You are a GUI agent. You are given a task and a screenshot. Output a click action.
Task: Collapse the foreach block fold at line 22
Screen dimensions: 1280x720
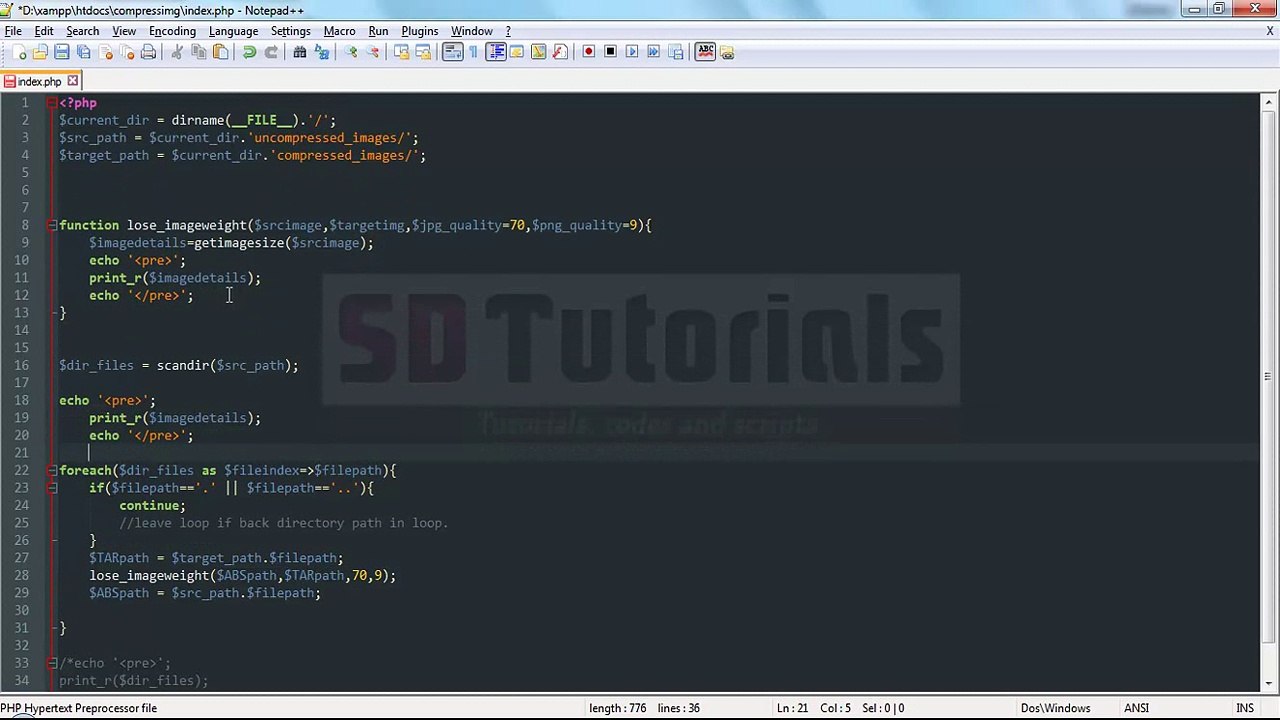coord(51,470)
